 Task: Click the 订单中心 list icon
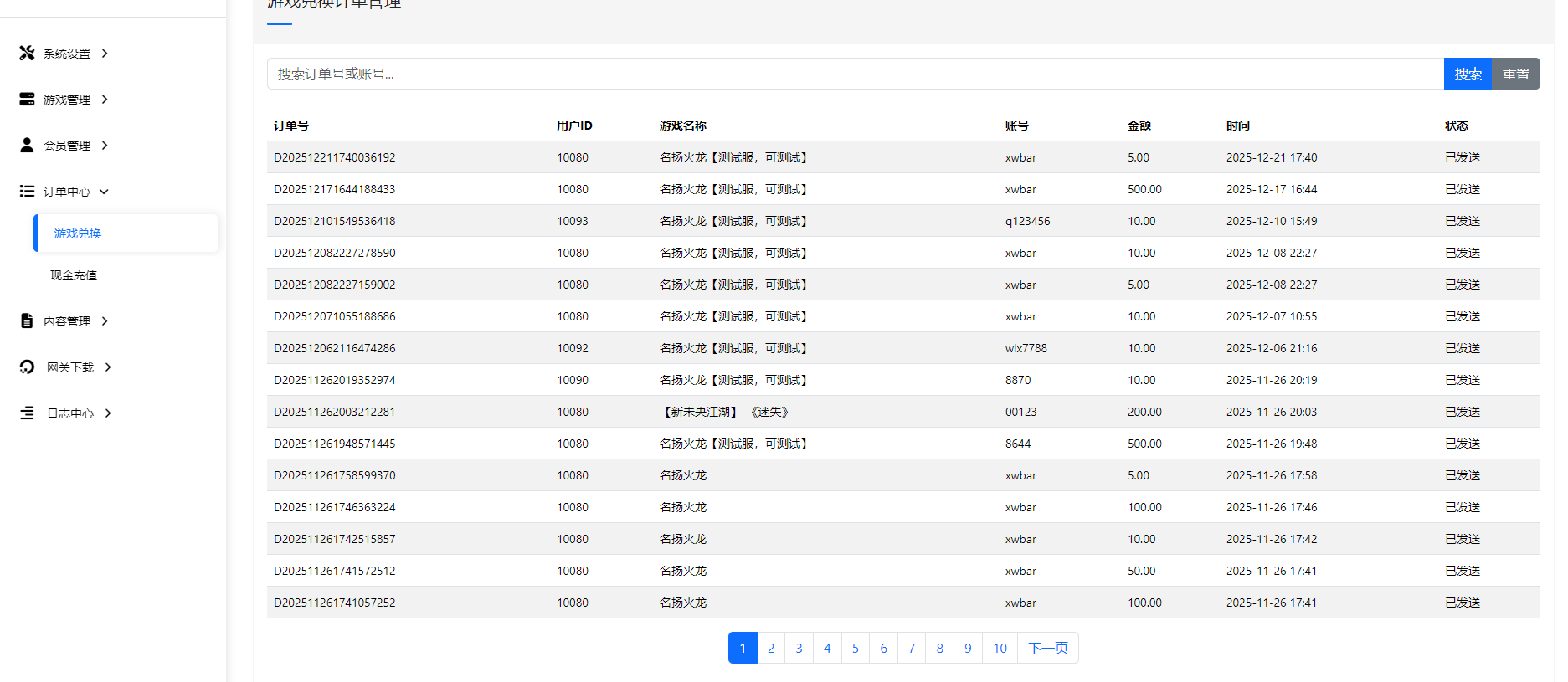pyautogui.click(x=27, y=192)
